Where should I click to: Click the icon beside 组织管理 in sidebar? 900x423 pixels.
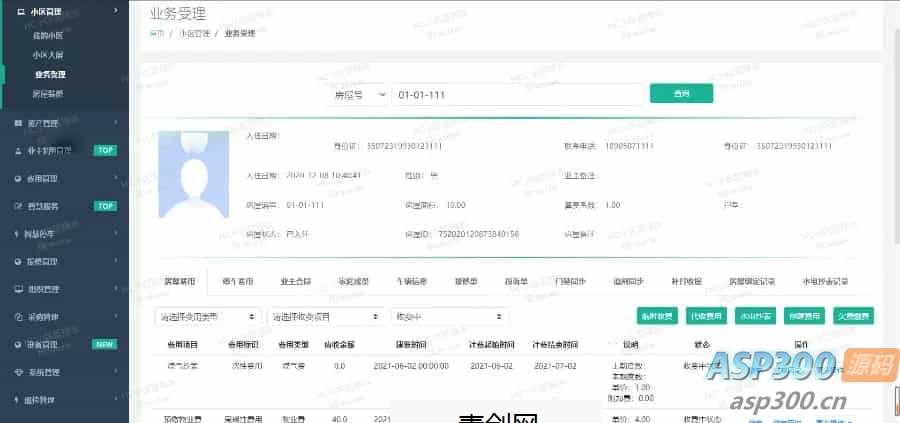[17, 289]
